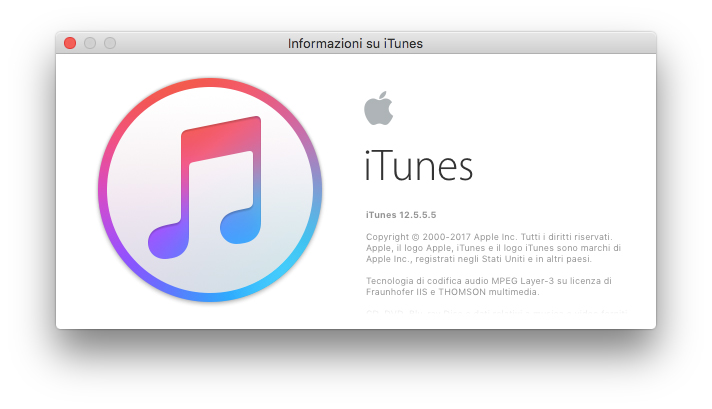Click the 'Apple Inc., registrati negli Stati Uniti' line
This screenshot has width=712, height=409.
[x=479, y=259]
